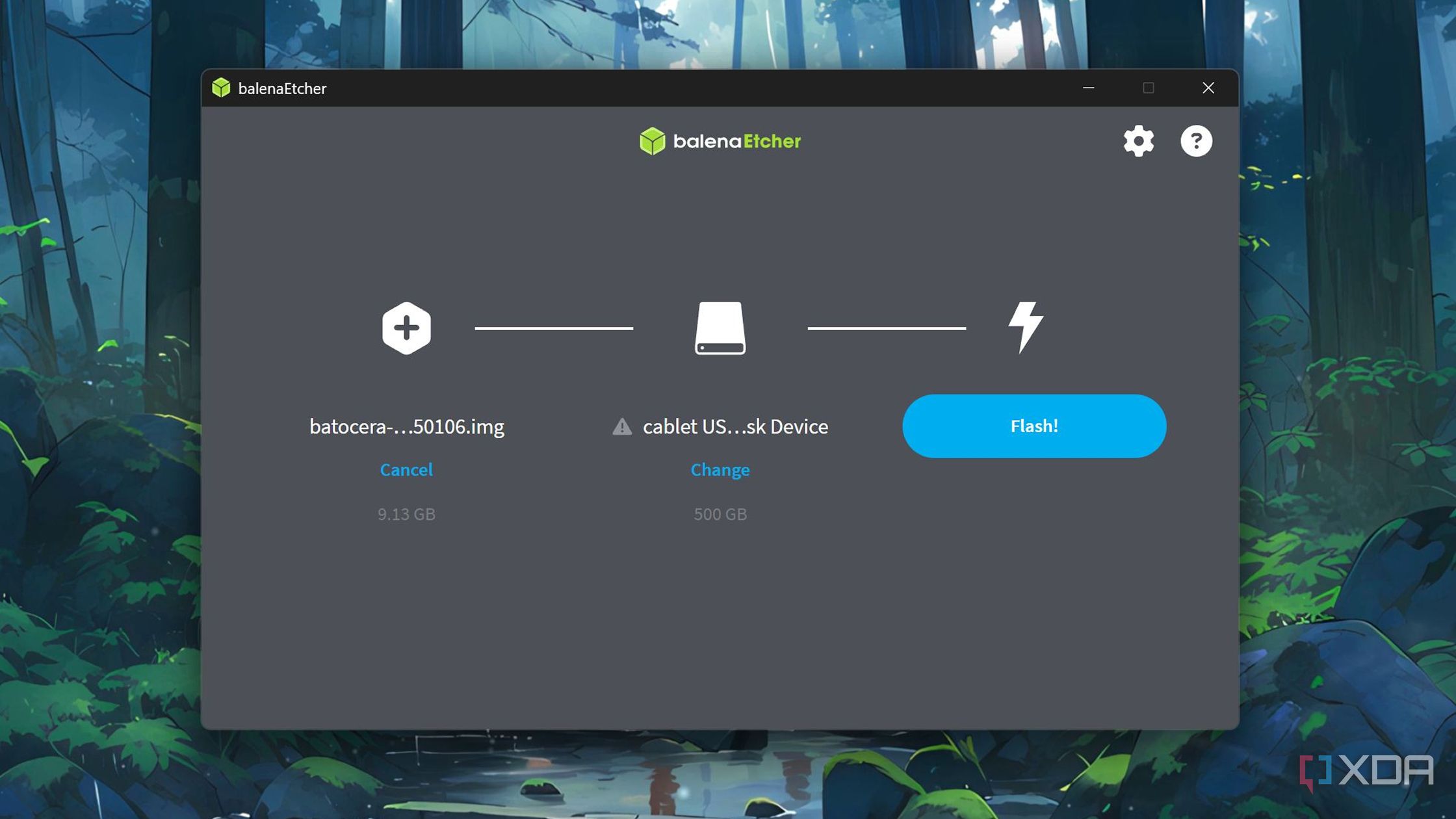Image resolution: width=1456 pixels, height=819 pixels.
Task: Open the help question mark icon
Action: [x=1196, y=141]
